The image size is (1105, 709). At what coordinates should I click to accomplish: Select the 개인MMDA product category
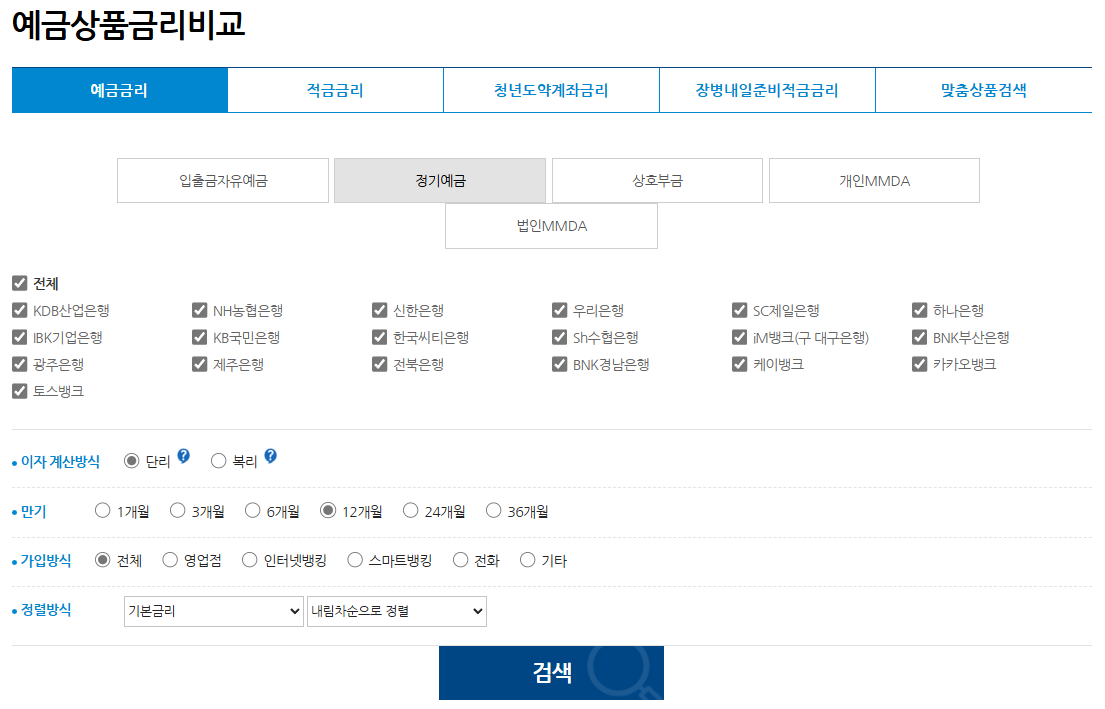pyautogui.click(x=874, y=180)
